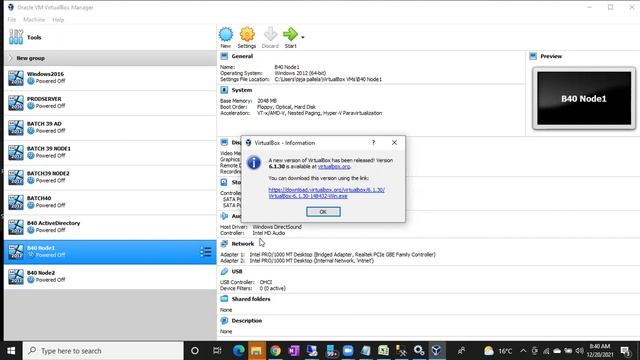Image resolution: width=640 pixels, height=360 pixels.
Task: Open File Explorer from taskbar
Action: 257,351
